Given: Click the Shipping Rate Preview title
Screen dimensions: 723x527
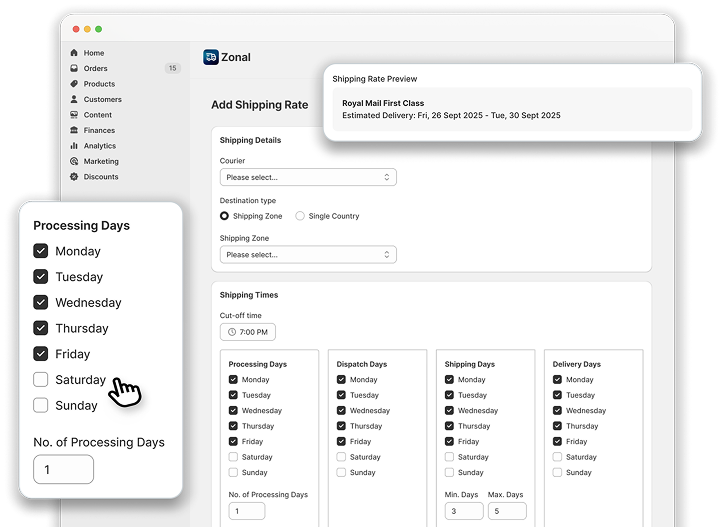Looking at the screenshot, I should 375,79.
